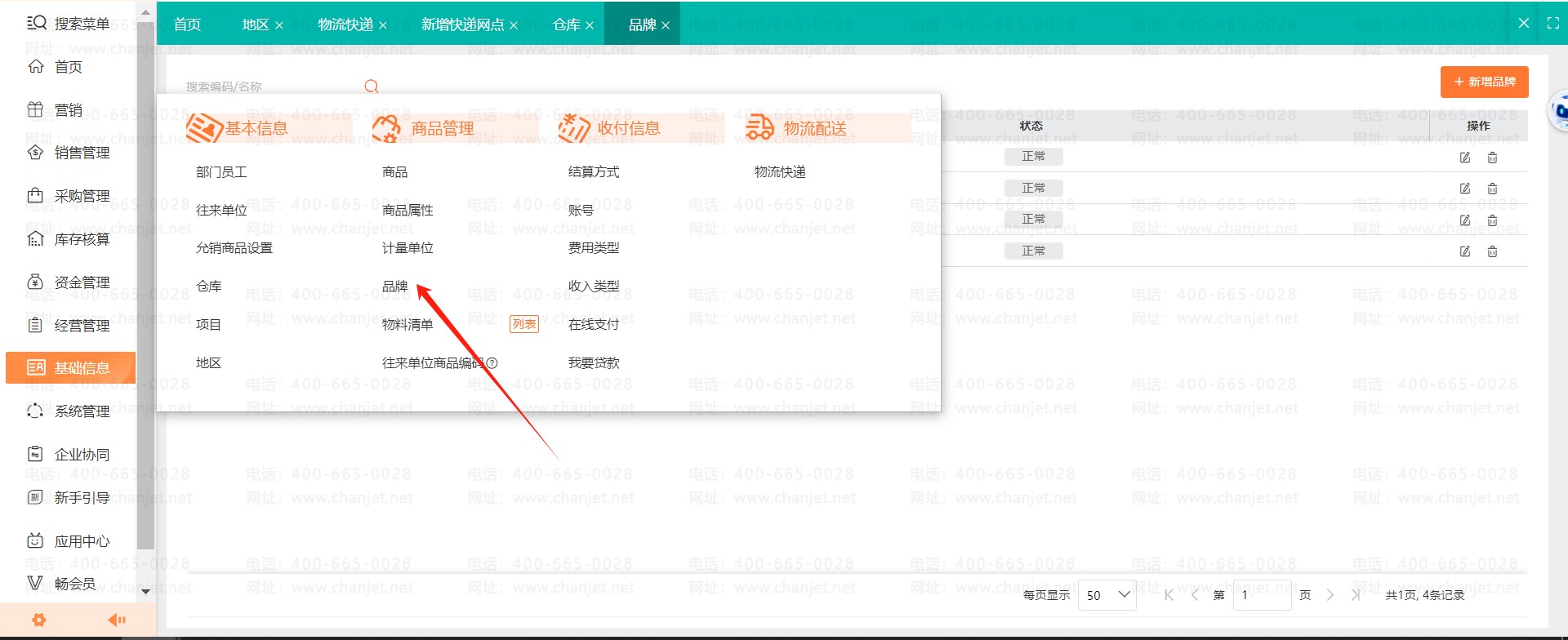
Task: Open the 新手引导 sidebar entry
Action: point(69,497)
